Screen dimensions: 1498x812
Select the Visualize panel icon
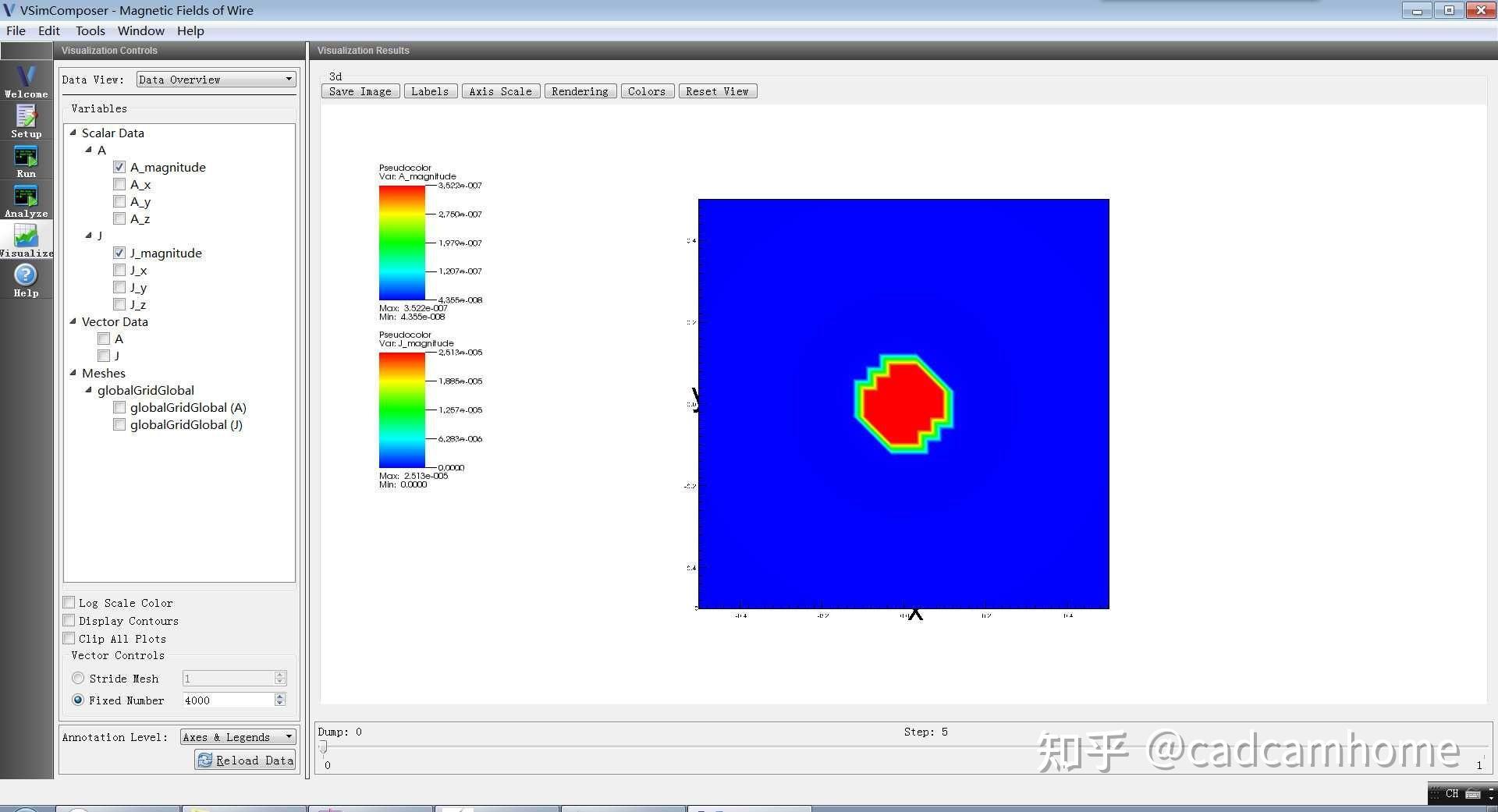pos(26,238)
